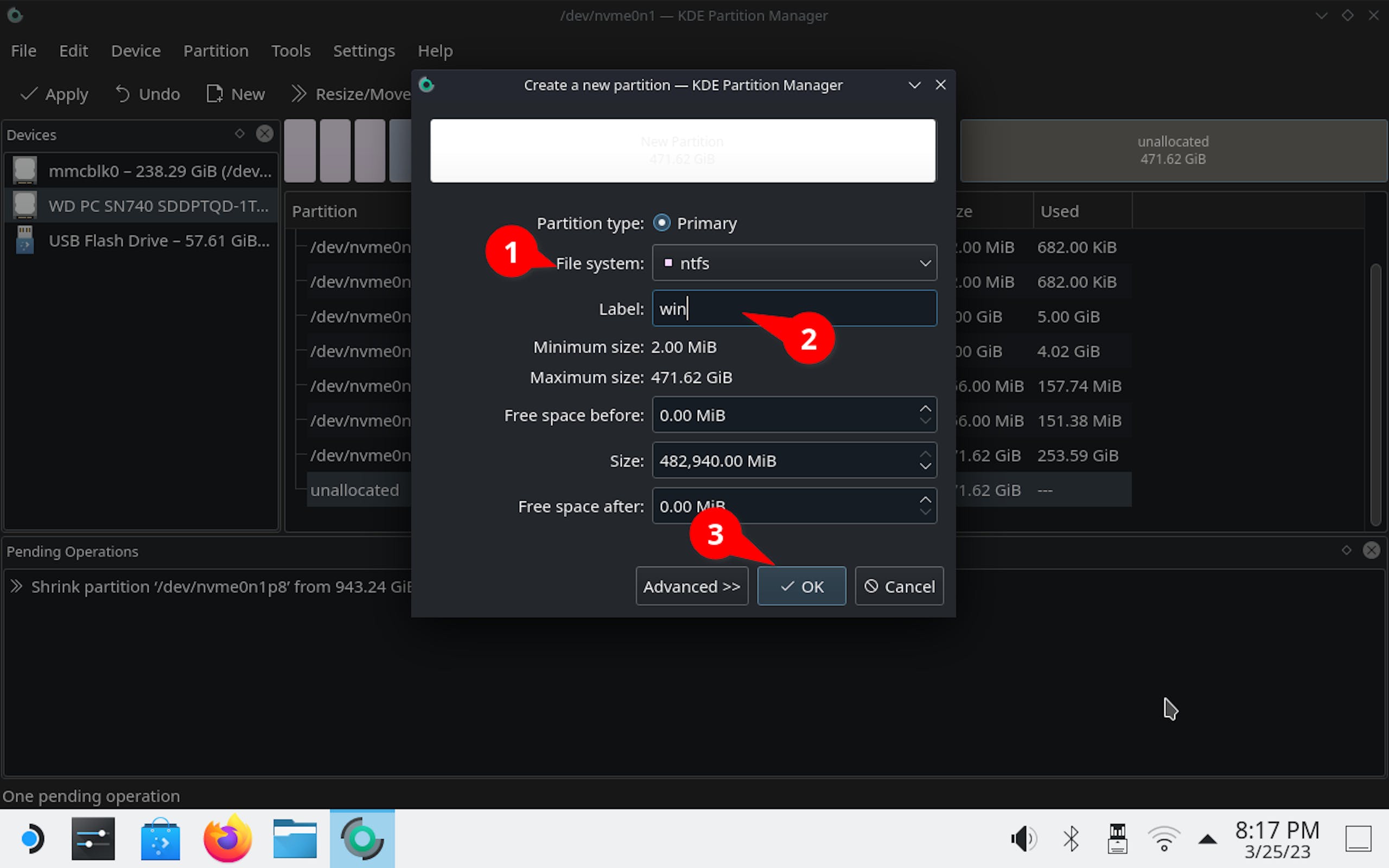Click the mmcblk0 disk icon
1389x868 pixels.
(24, 170)
